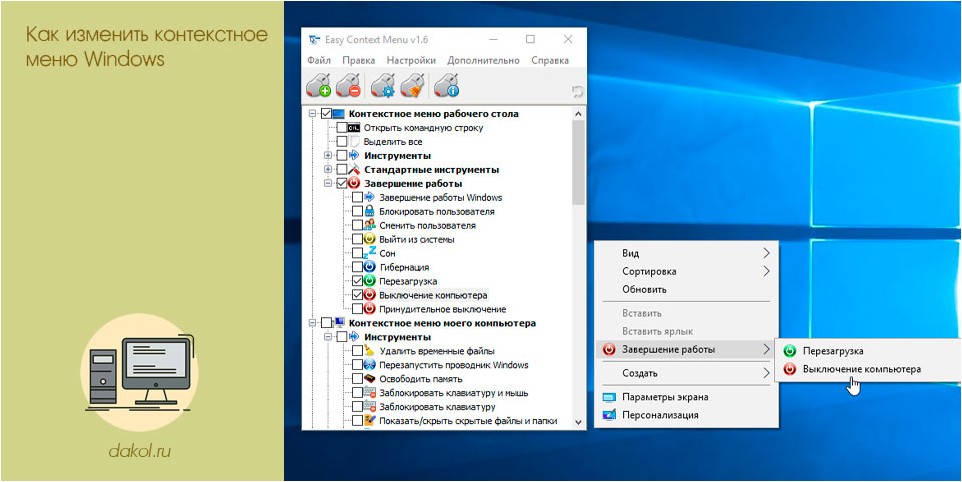The image size is (962, 482).
Task: Uncheck the Контекстное меню рабочего стола checkbox
Action: tap(326, 113)
